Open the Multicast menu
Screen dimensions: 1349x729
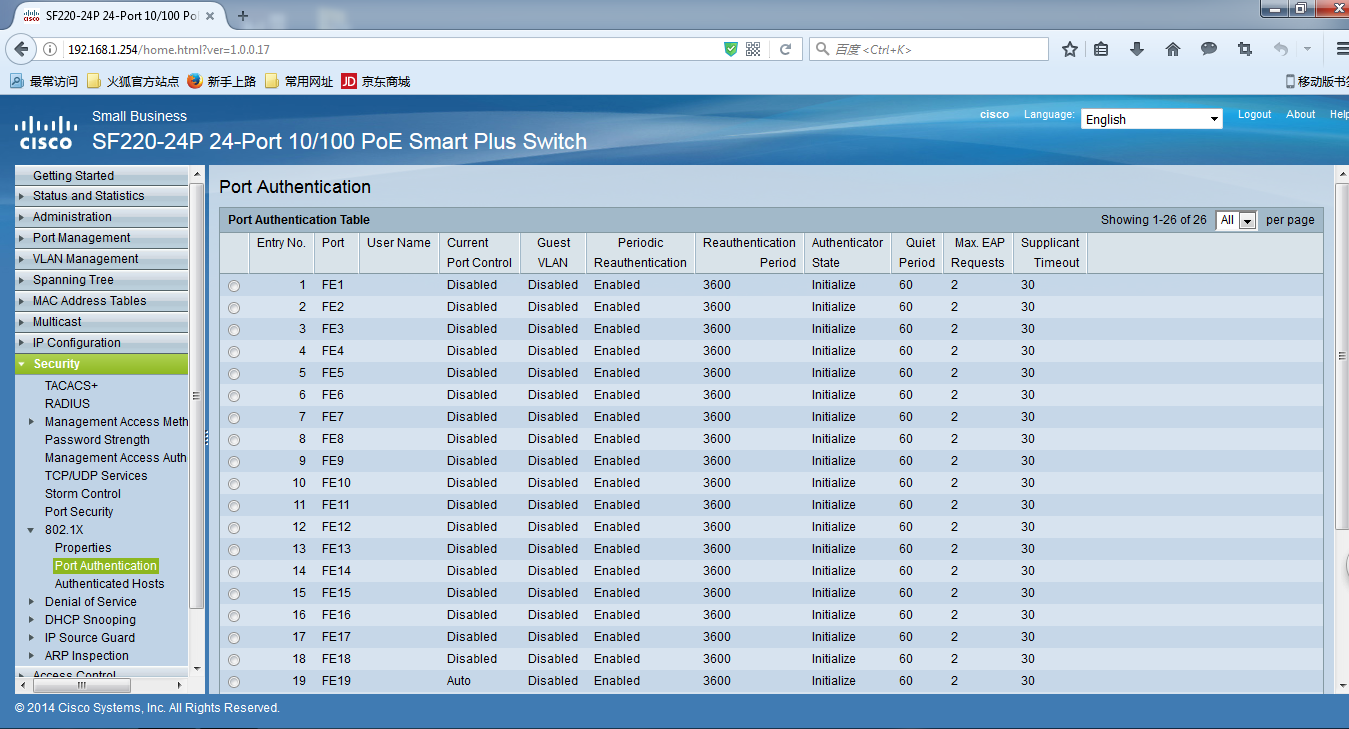(x=101, y=322)
